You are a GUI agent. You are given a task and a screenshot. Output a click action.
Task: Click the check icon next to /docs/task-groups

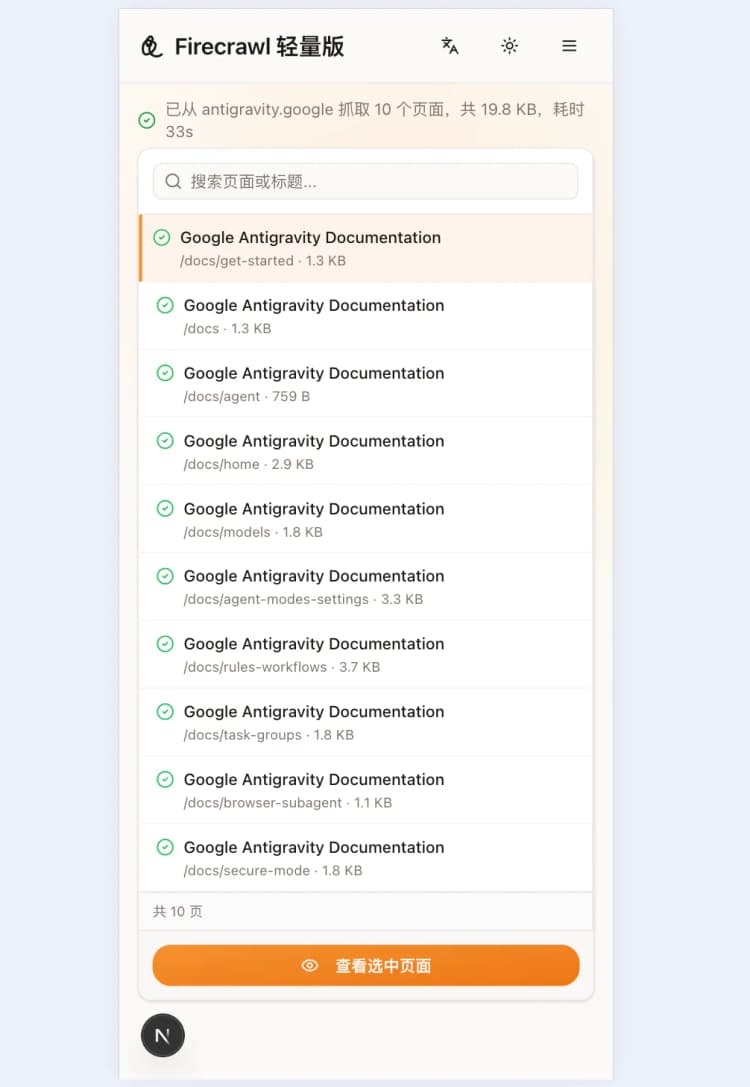(165, 711)
